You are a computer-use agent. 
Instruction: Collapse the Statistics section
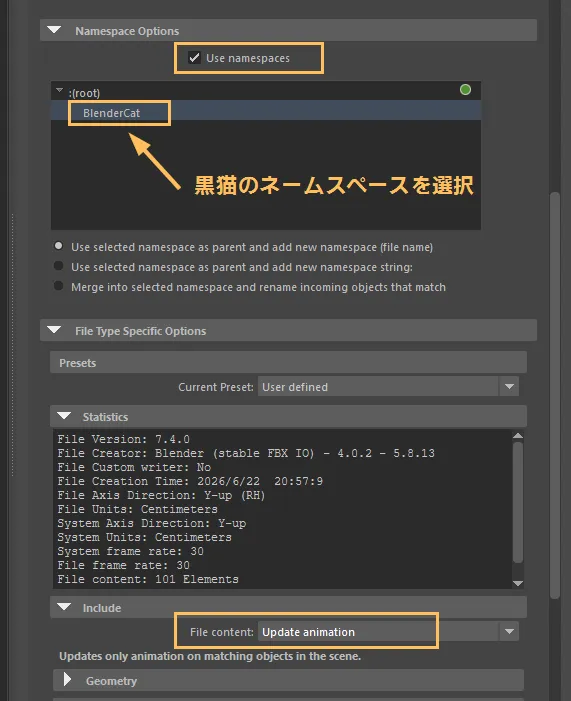pos(64,416)
